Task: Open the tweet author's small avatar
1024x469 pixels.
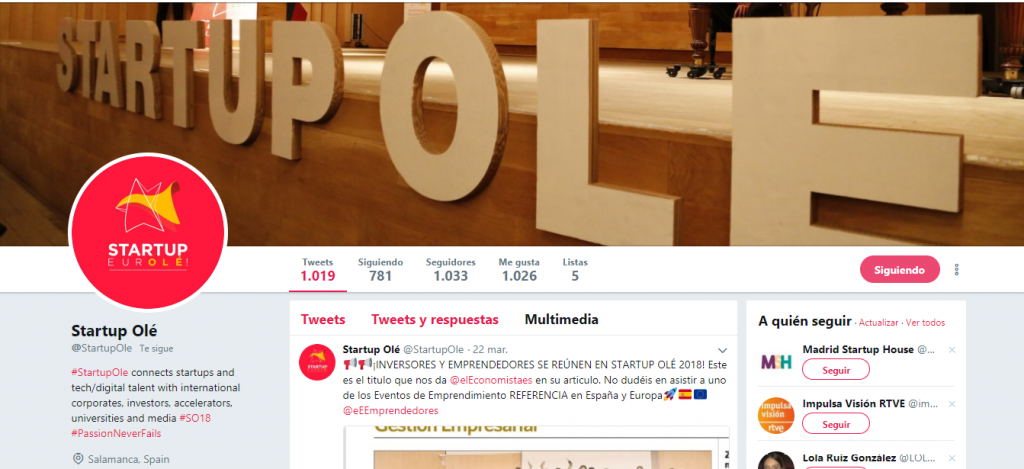Action: (x=317, y=362)
